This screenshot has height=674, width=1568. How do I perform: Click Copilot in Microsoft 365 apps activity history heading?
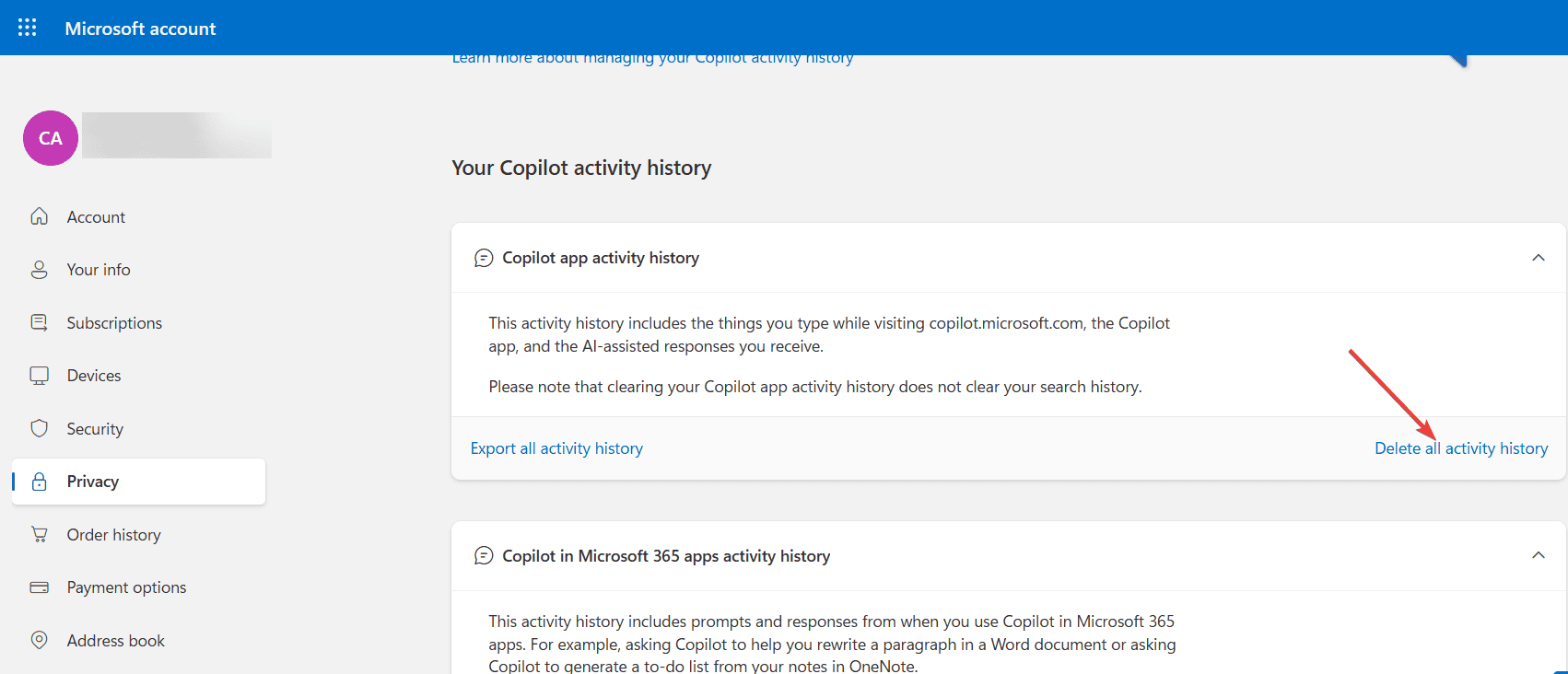(x=666, y=556)
